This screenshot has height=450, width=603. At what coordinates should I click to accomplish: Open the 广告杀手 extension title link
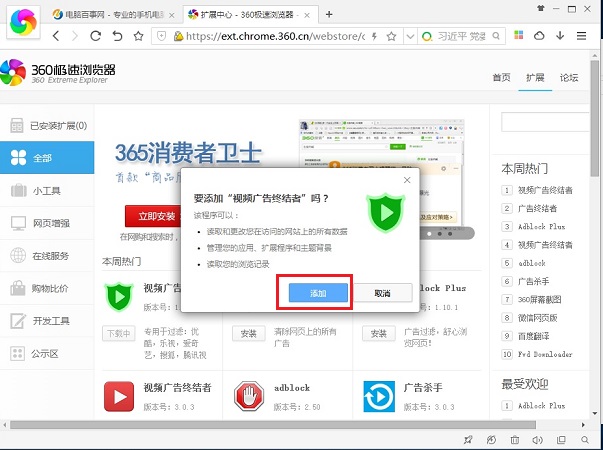[x=423, y=388]
